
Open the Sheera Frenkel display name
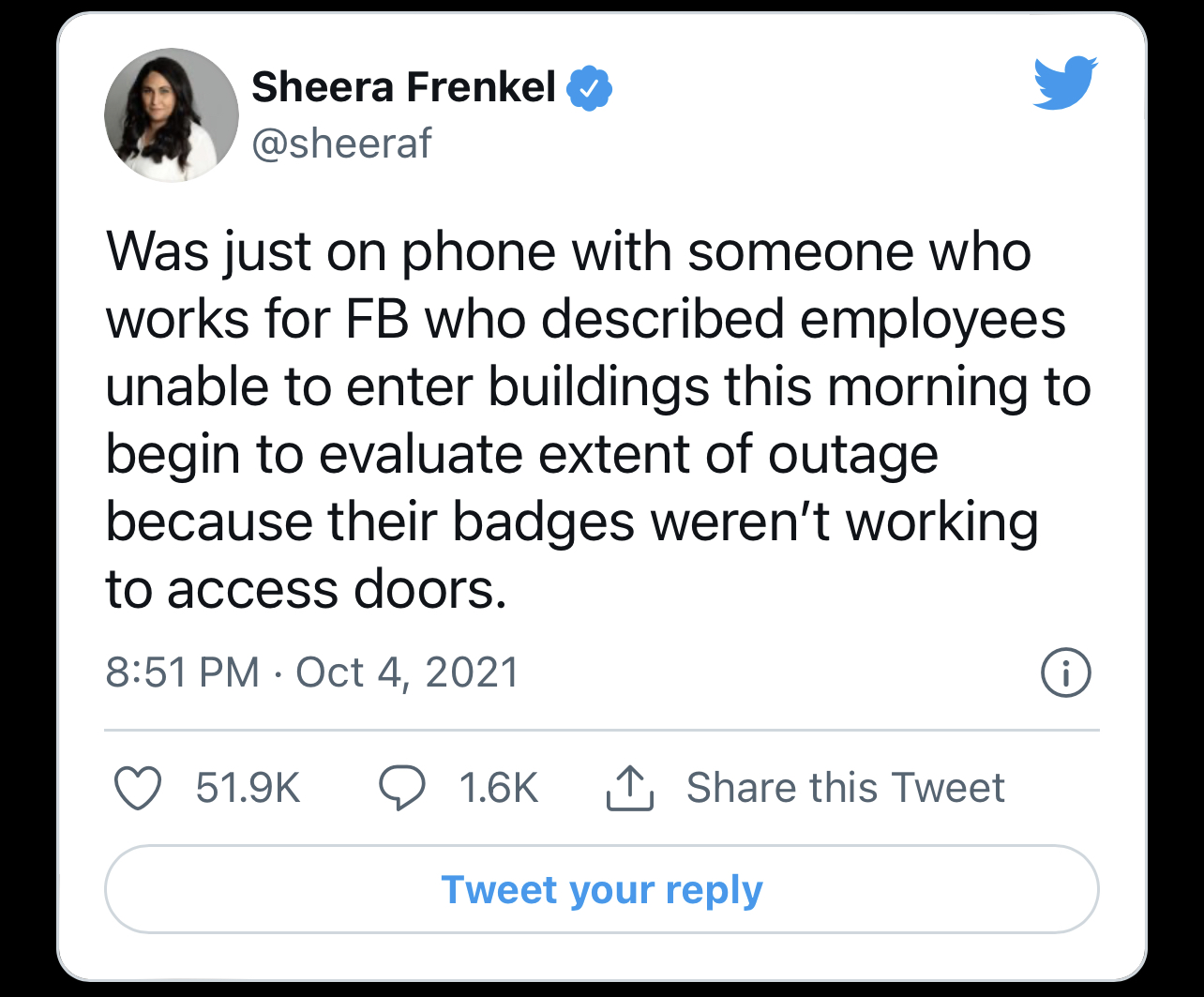point(404,88)
